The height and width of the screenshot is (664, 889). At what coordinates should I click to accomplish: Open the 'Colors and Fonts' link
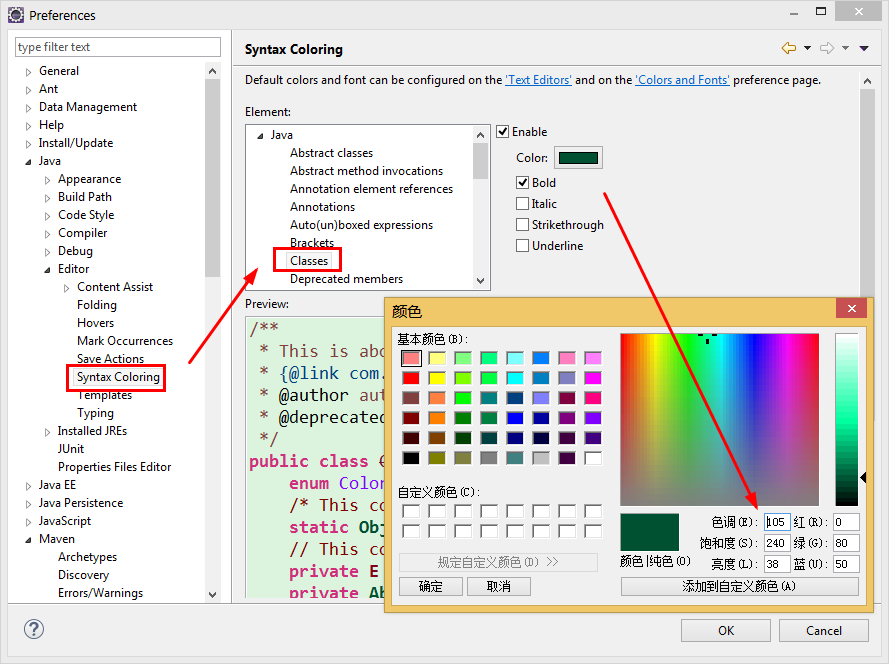[683, 80]
